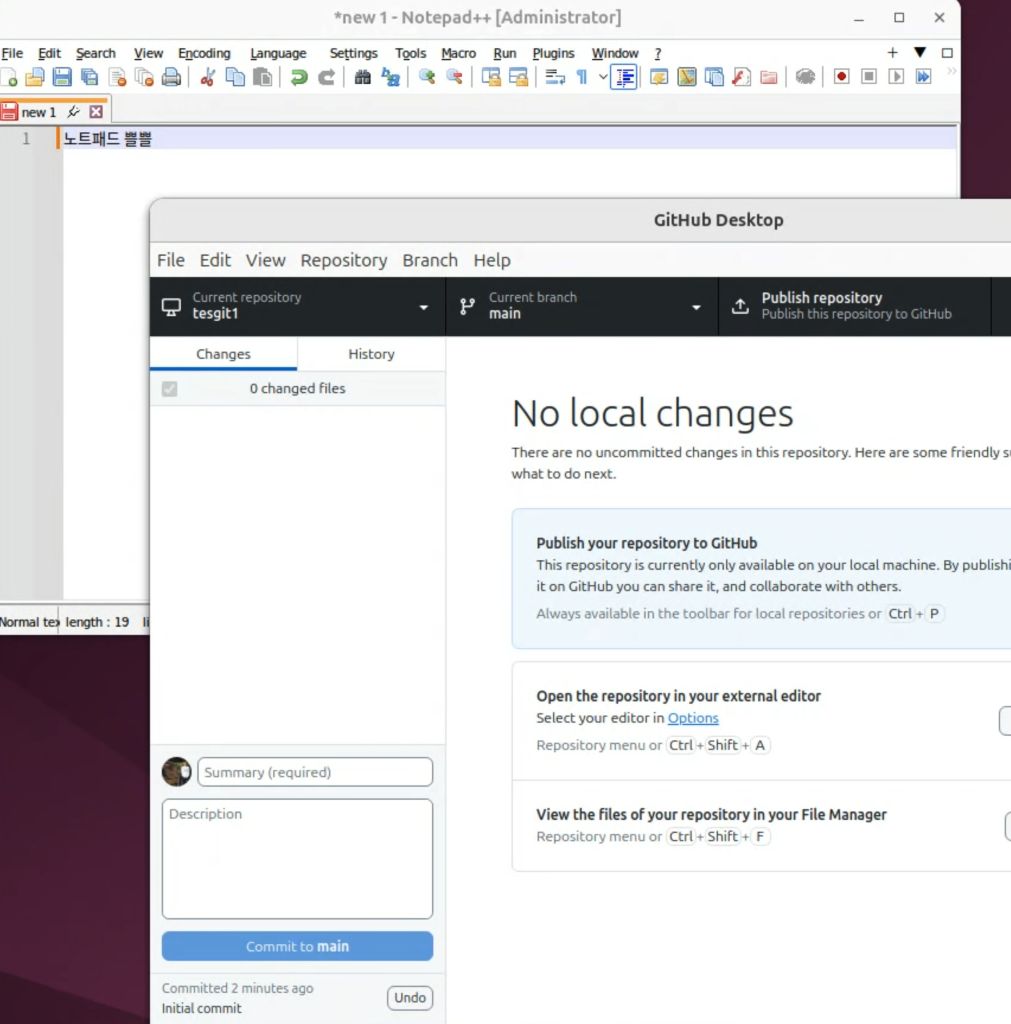Click the Copy icon in Notepad++ toolbar
Viewport: 1011px width, 1024px height.
(x=235, y=77)
